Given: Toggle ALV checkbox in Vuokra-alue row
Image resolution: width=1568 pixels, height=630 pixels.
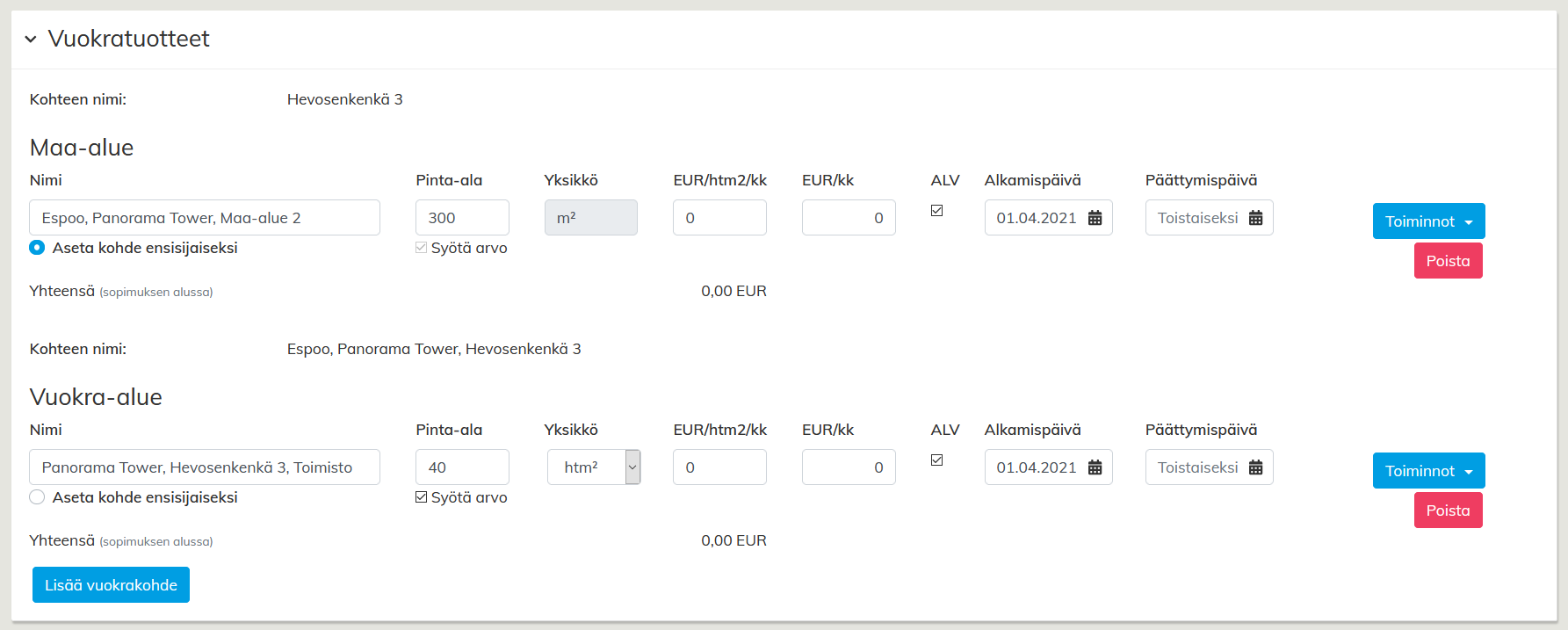Looking at the screenshot, I should click(937, 460).
